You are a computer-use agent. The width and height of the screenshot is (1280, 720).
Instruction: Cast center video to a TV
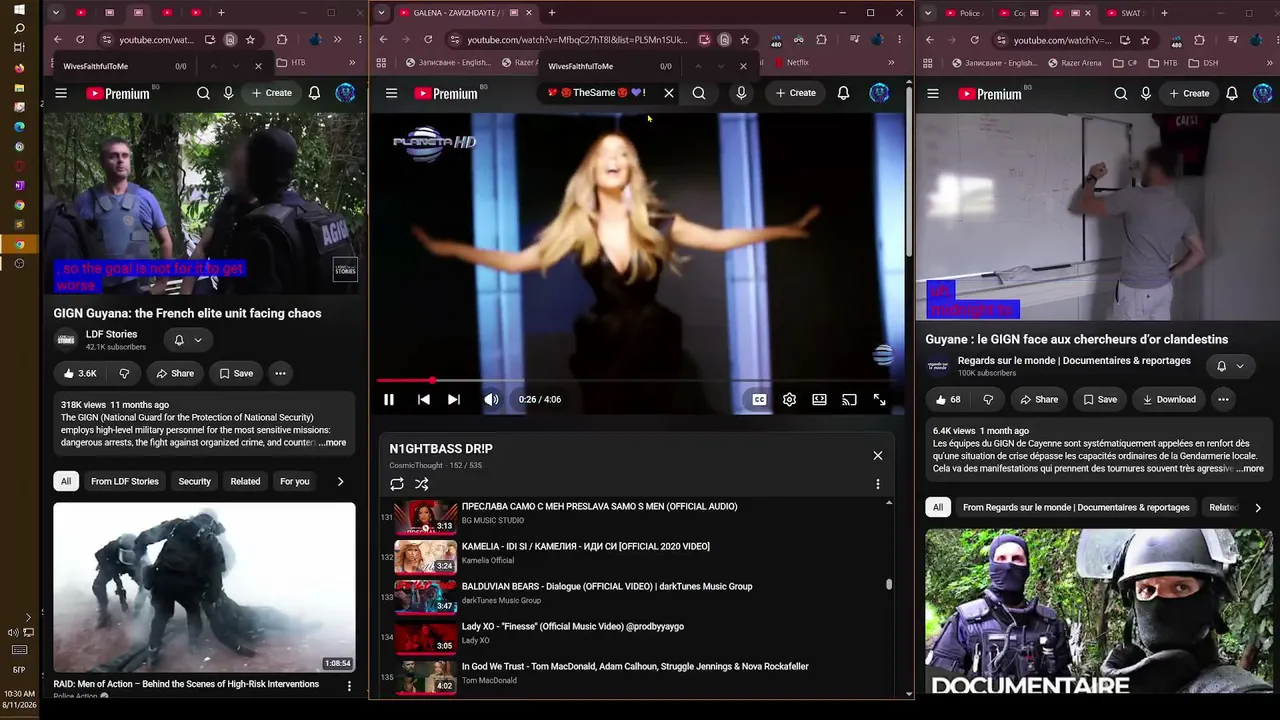[849, 399]
